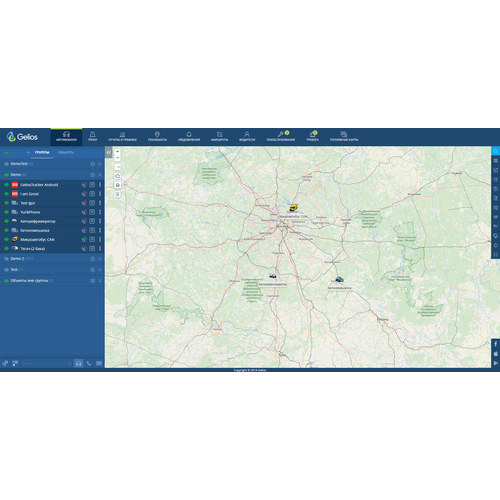Image resolution: width=500 pixels, height=500 pixels.
Task: Open the Уведомления bell section
Action: pos(189,137)
